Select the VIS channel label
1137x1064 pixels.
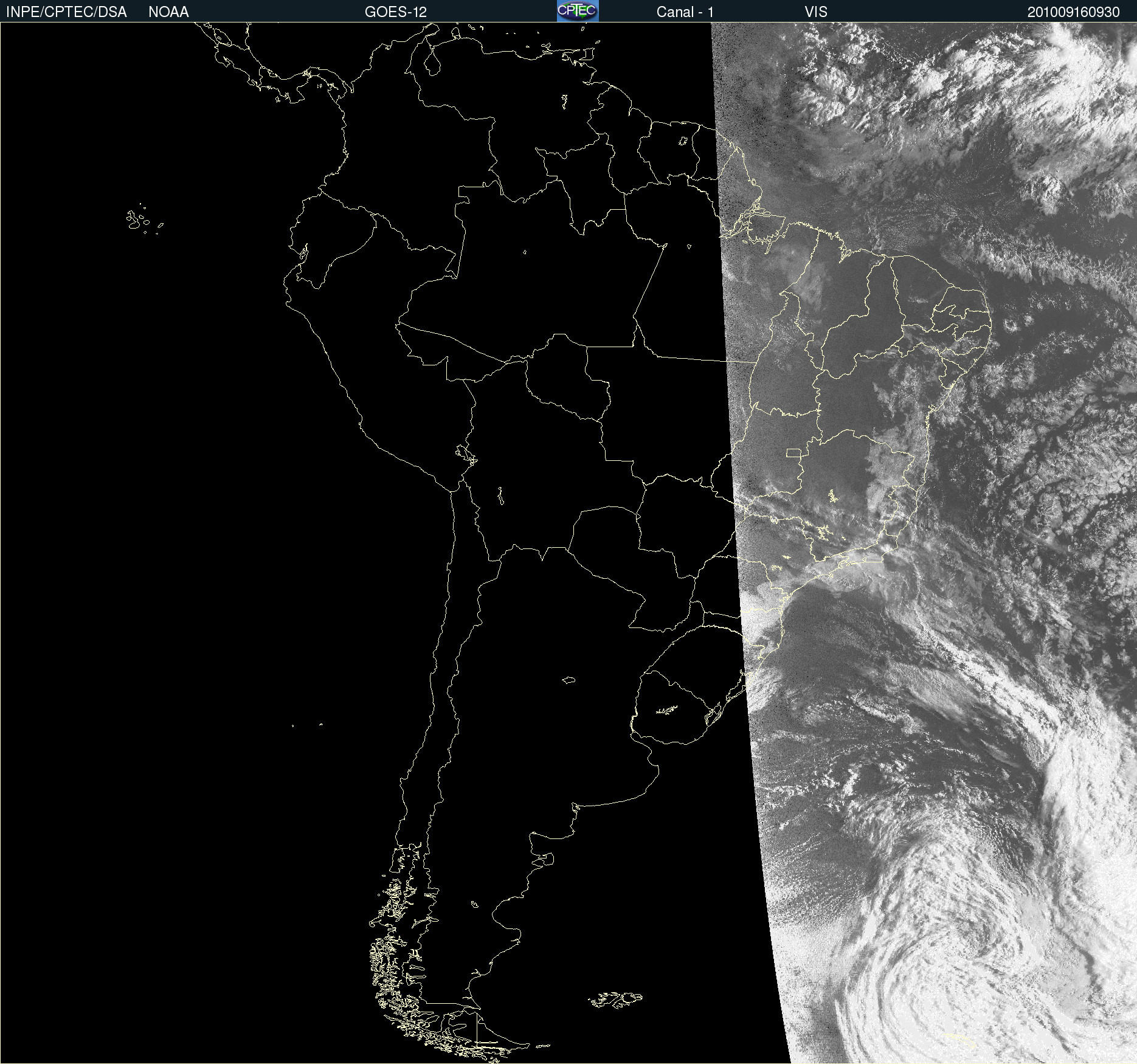click(x=816, y=12)
